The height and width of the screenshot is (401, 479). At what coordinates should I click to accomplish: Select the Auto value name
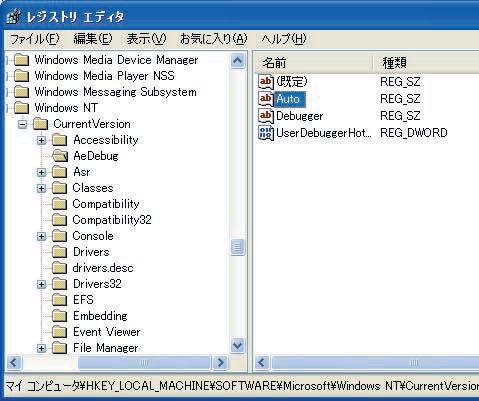coord(289,99)
